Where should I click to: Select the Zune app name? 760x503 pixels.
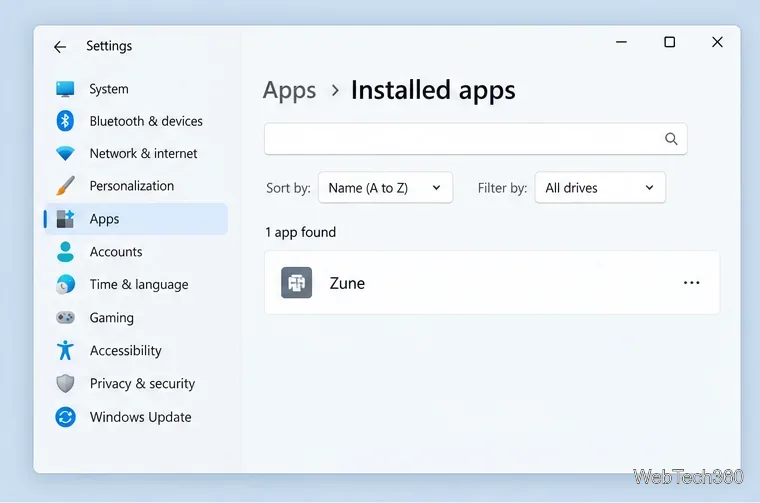click(x=347, y=283)
